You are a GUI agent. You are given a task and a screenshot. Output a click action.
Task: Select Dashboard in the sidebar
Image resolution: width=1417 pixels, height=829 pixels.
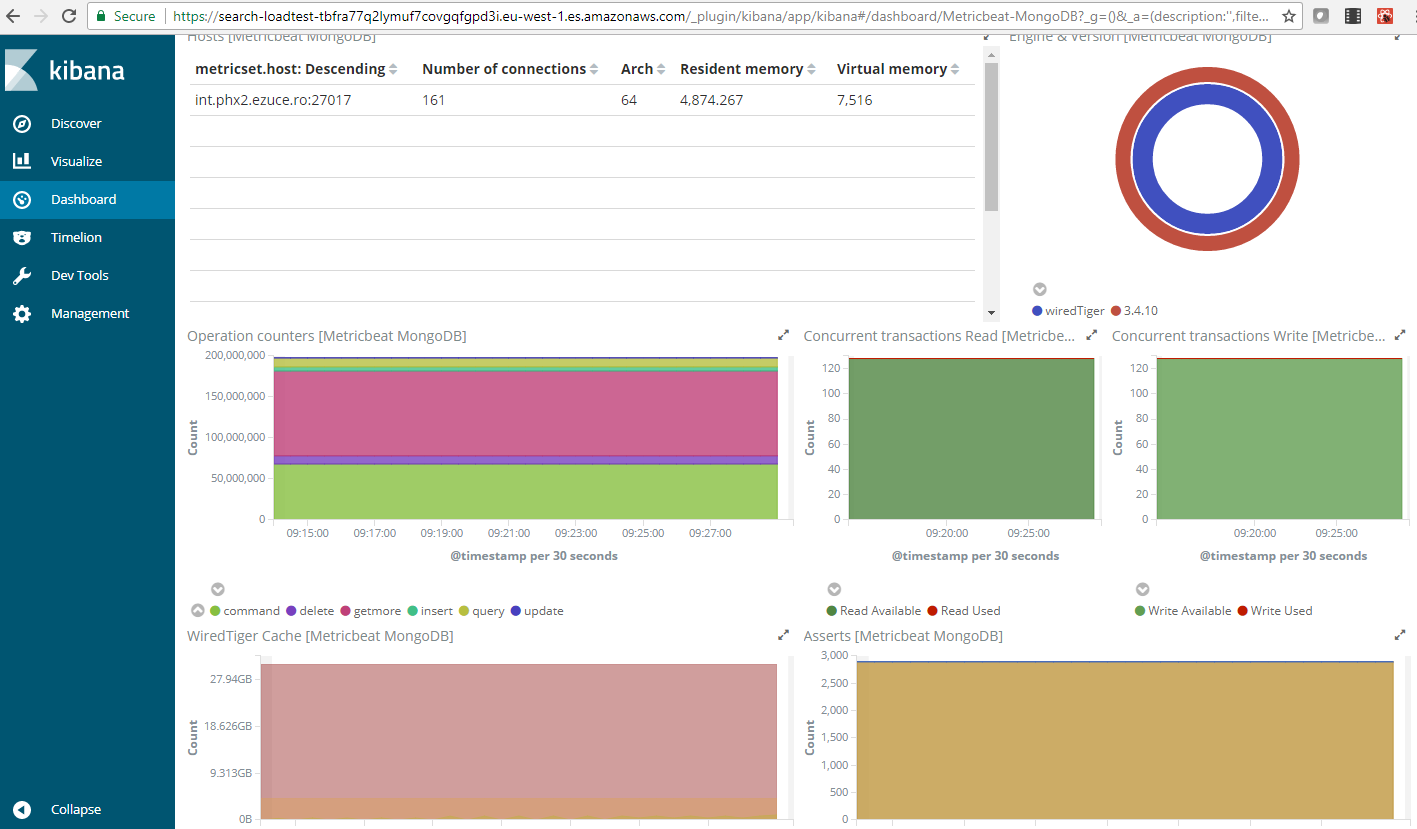pyautogui.click(x=87, y=199)
